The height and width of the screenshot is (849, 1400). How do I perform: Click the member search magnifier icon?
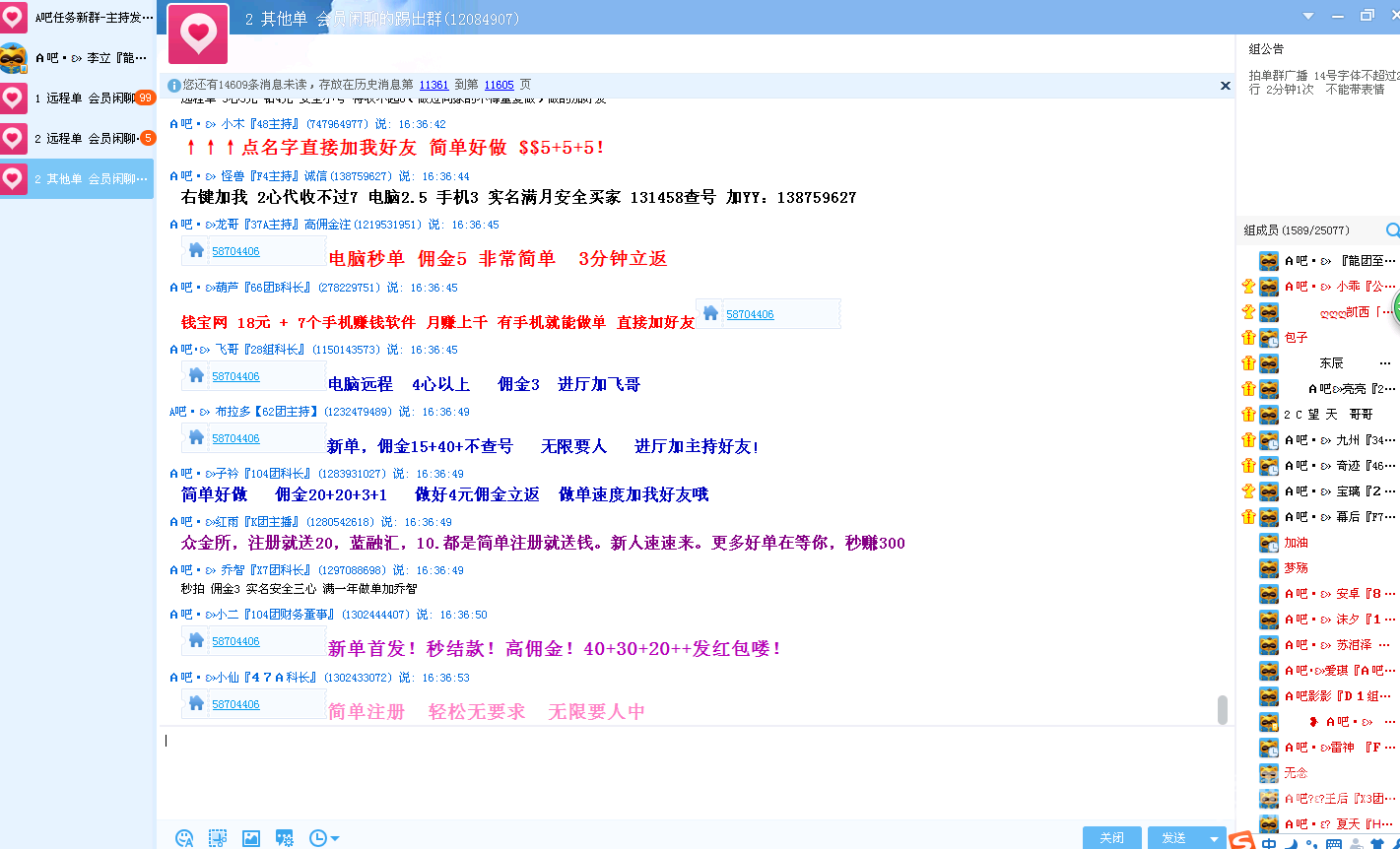point(1392,229)
